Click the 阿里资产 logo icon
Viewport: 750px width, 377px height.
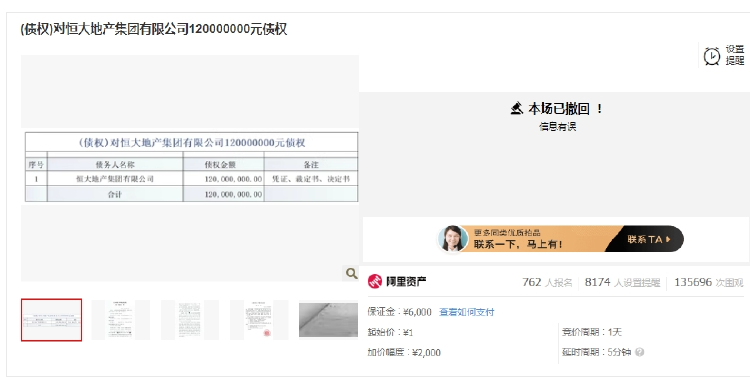tap(375, 281)
